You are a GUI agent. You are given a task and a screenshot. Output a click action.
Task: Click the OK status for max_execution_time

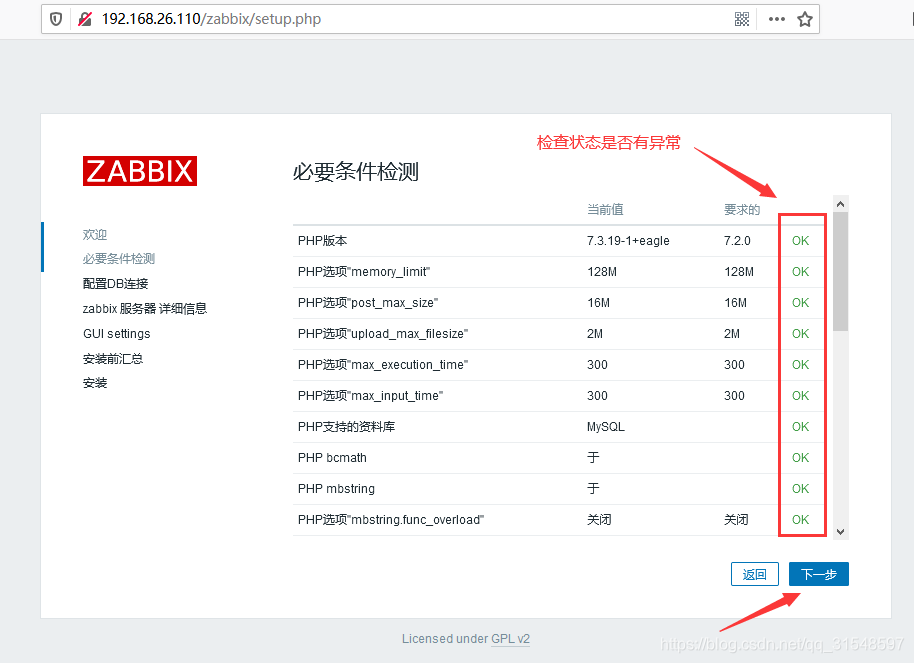coord(800,364)
